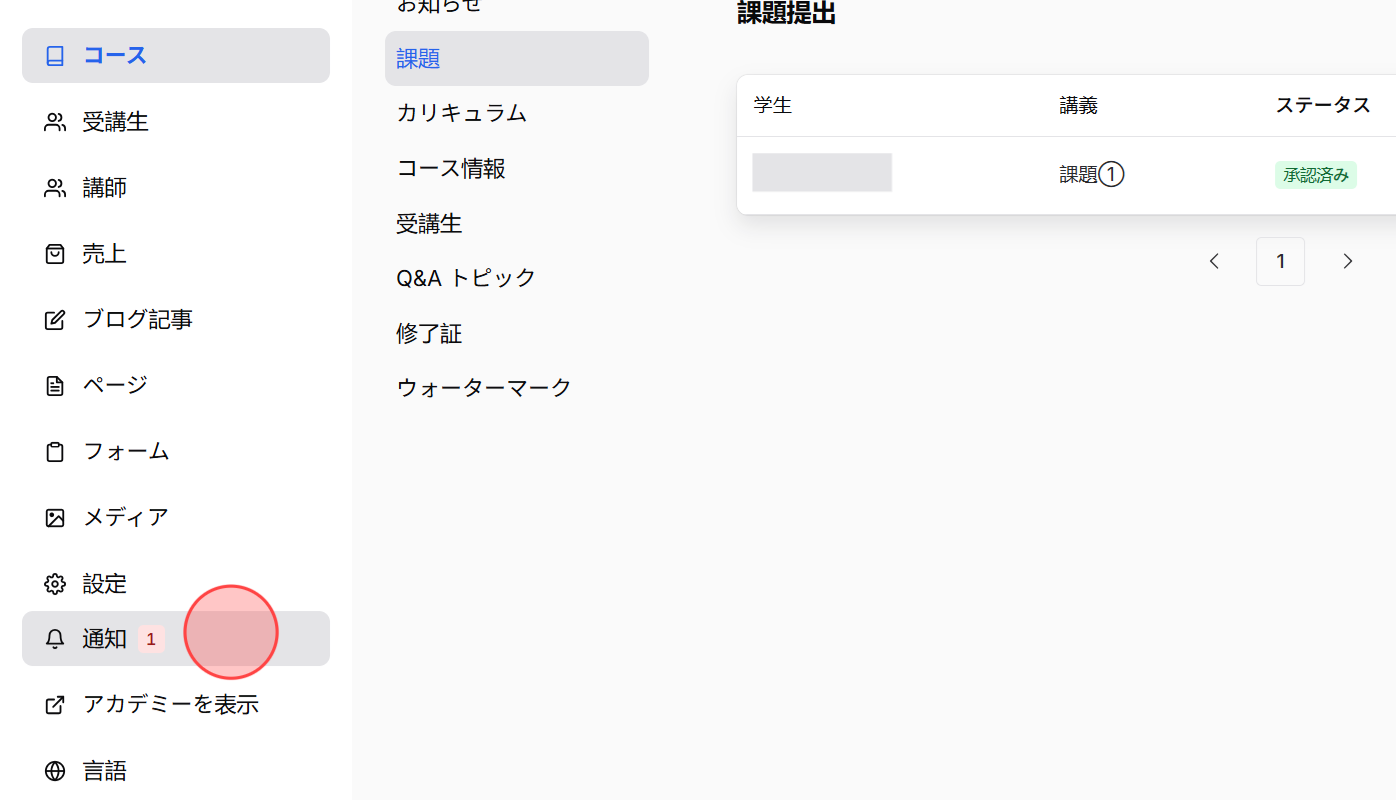Click the 承認済み status badge
Screen dimensions: 1396x800
pyautogui.click(x=1315, y=174)
